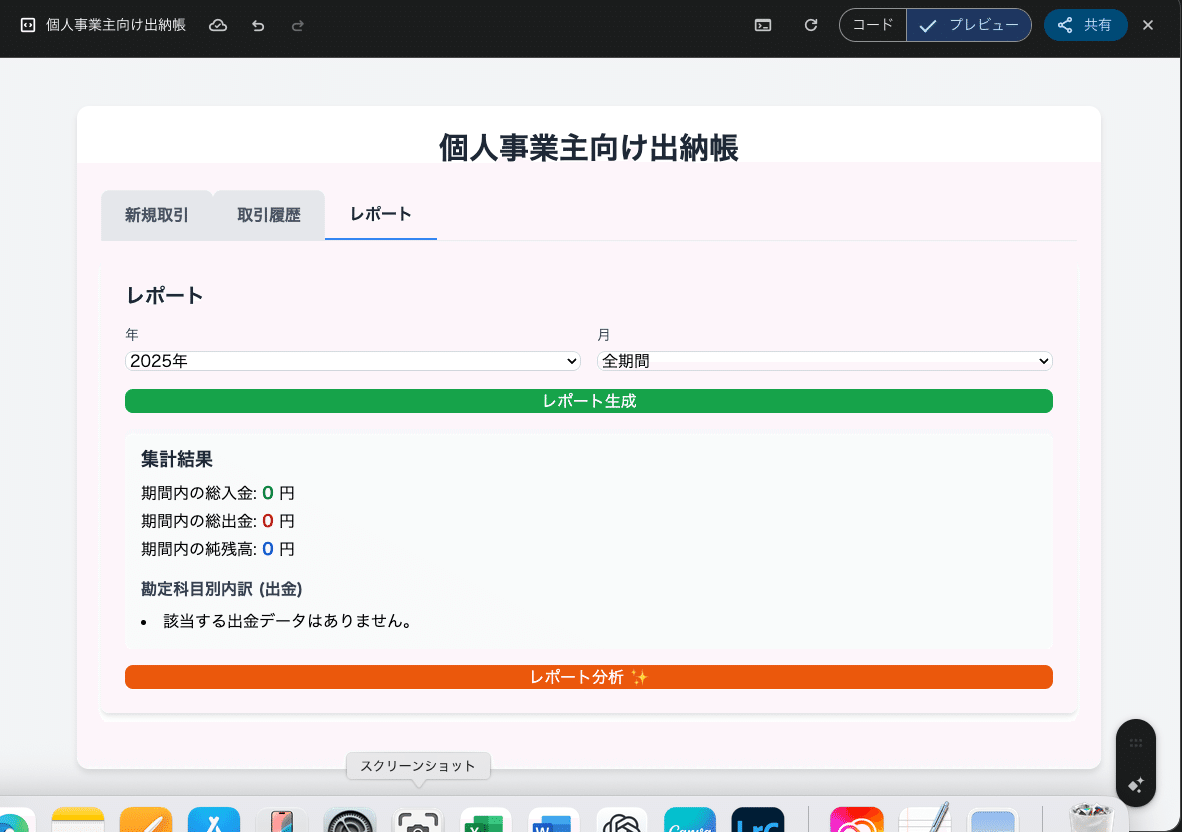
Task: Switch to コード view mode
Action: pos(872,25)
